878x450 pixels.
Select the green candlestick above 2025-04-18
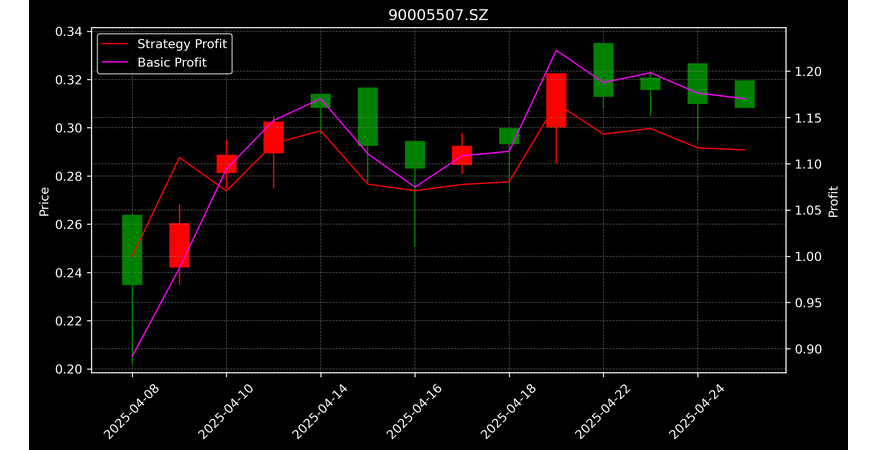tap(509, 136)
